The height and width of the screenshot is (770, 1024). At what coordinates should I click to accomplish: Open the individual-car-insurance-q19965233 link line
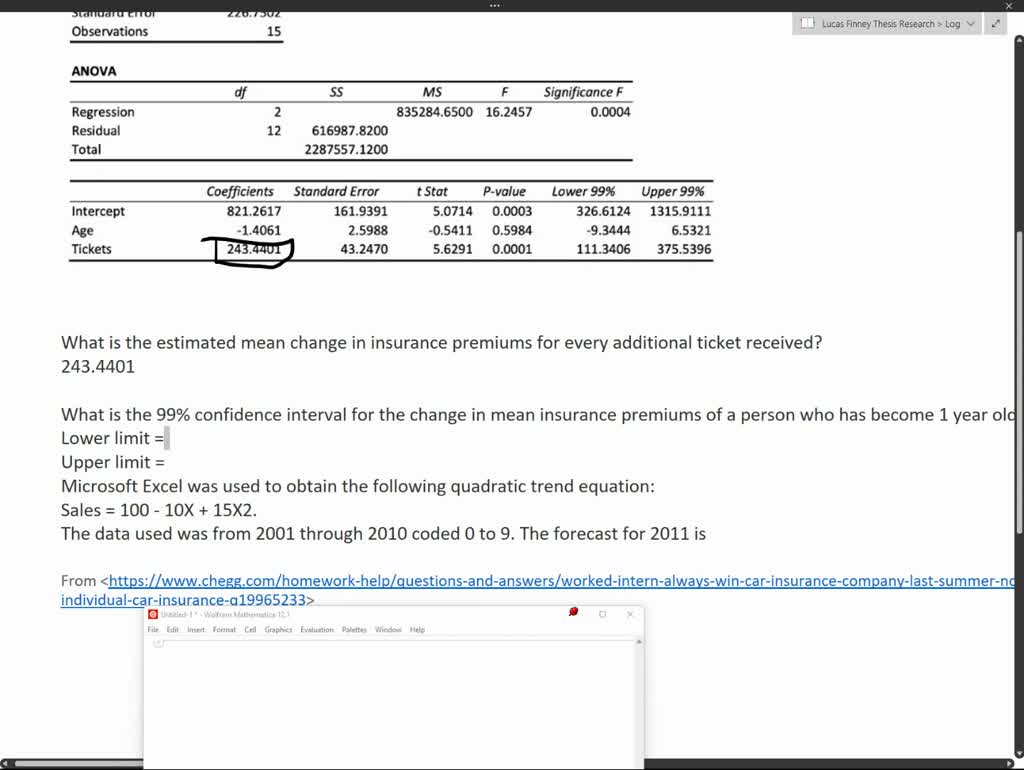184,600
